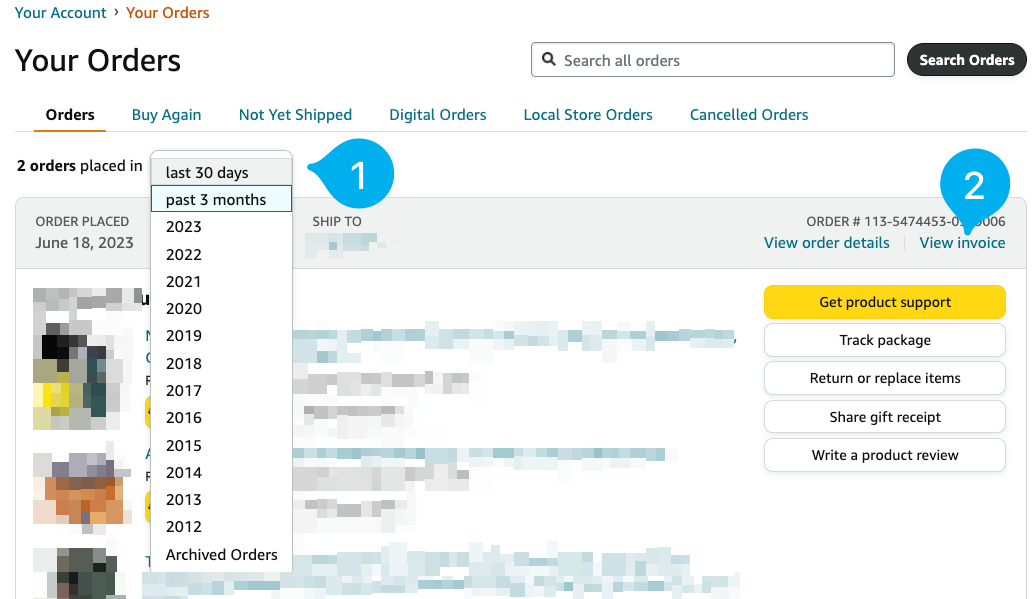This screenshot has height=599, width=1035.
Task: Choose last 30 days in dropdown
Action: coord(221,172)
